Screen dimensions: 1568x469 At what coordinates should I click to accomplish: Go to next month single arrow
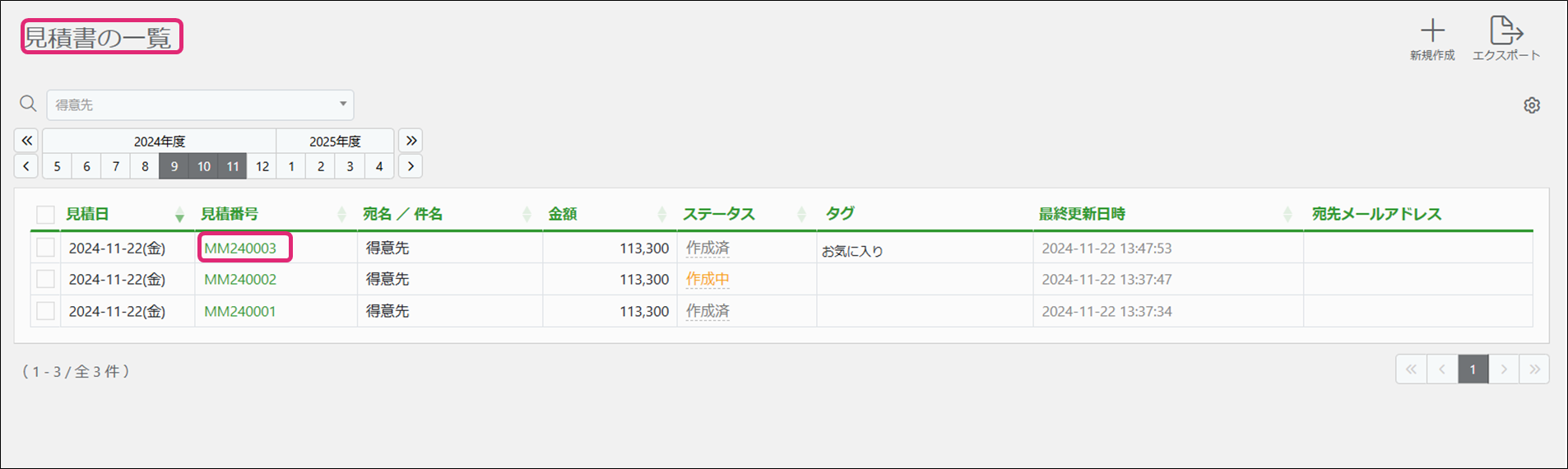411,166
